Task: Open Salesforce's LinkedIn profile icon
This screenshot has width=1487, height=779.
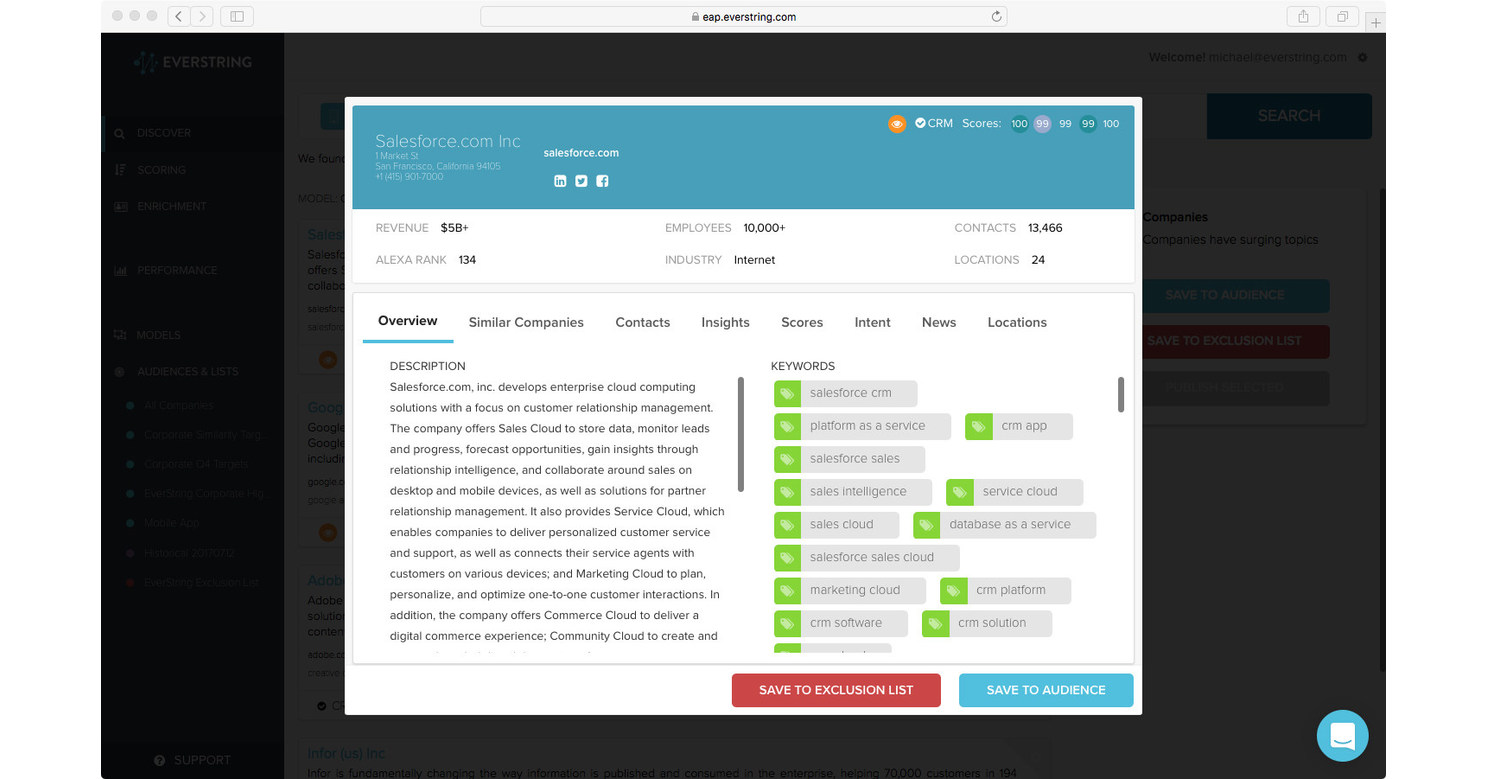Action: point(560,181)
